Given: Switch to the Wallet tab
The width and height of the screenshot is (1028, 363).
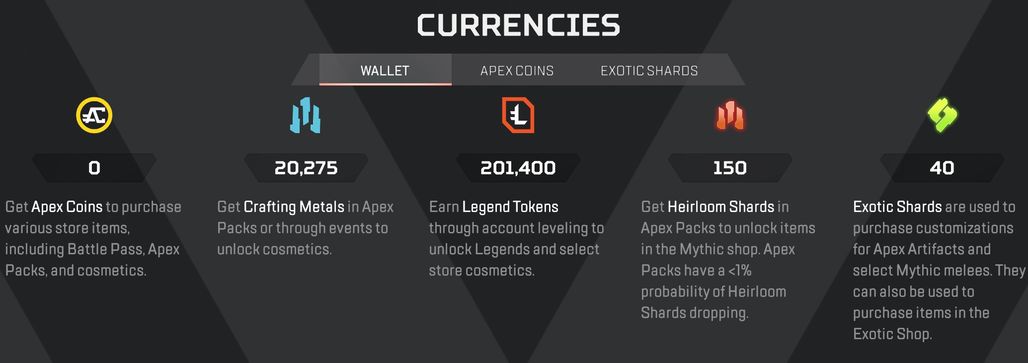Looking at the screenshot, I should (385, 70).
